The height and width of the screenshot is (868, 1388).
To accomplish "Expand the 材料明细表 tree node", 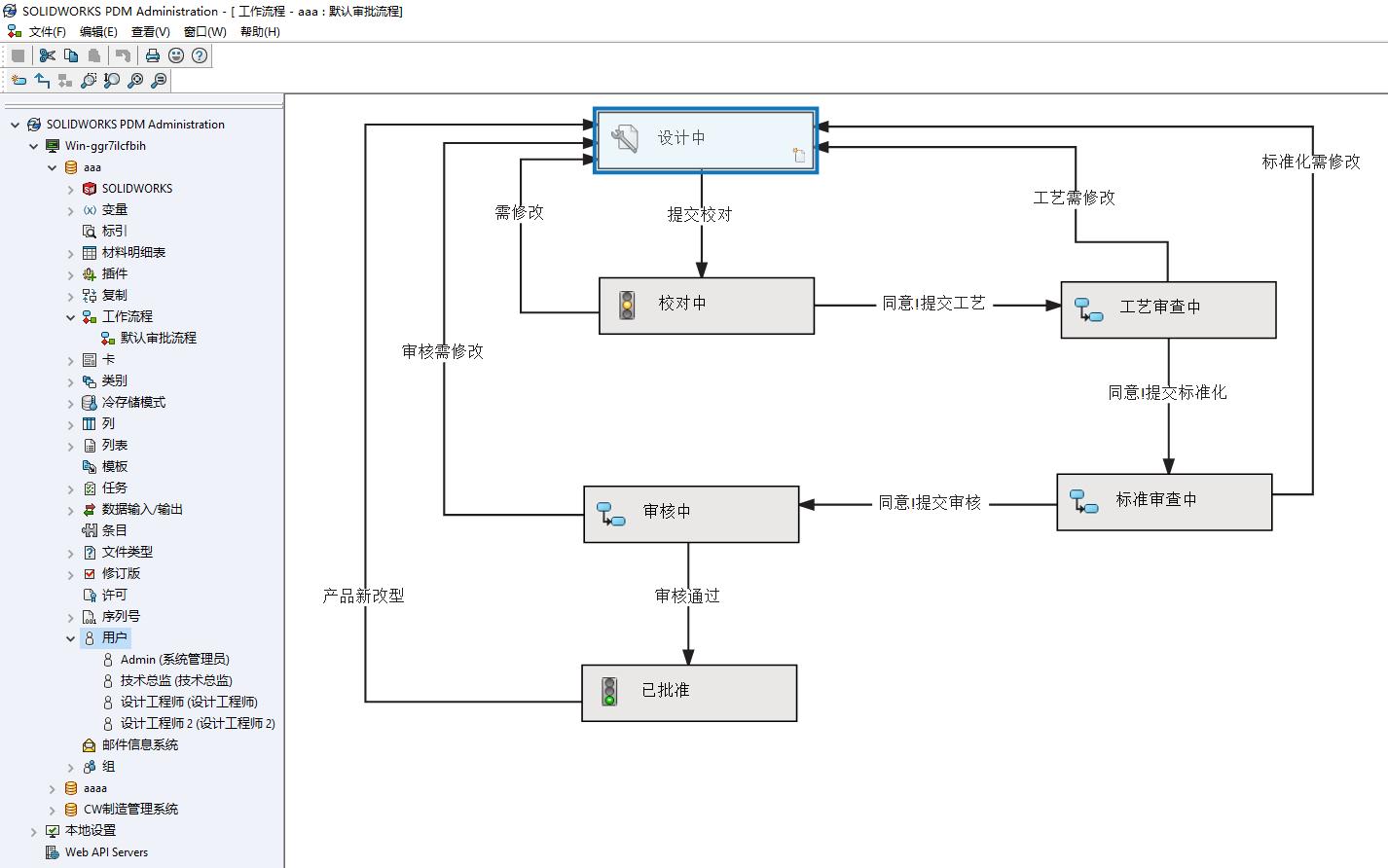I will click(x=71, y=253).
